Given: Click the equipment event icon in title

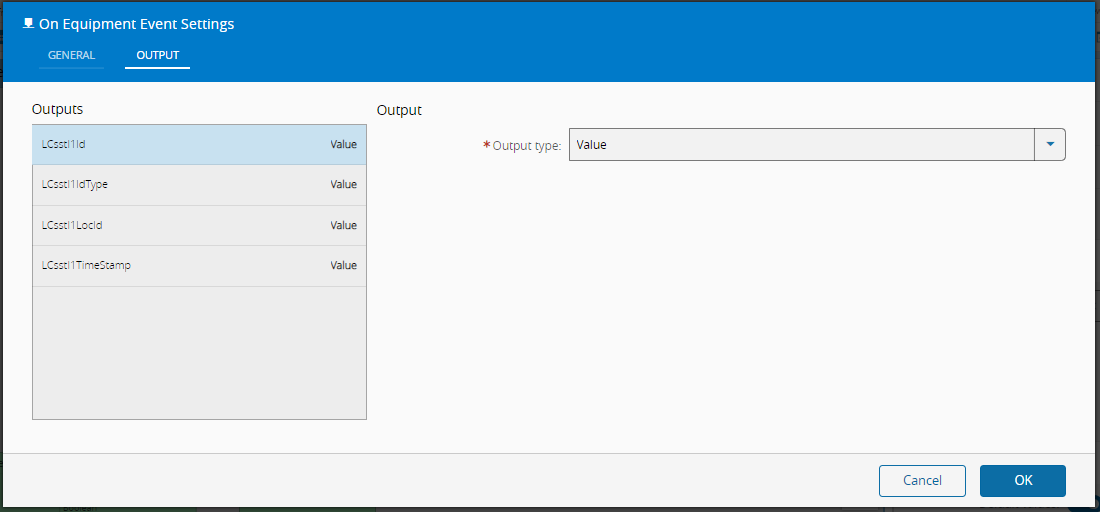Looking at the screenshot, I should (29, 24).
